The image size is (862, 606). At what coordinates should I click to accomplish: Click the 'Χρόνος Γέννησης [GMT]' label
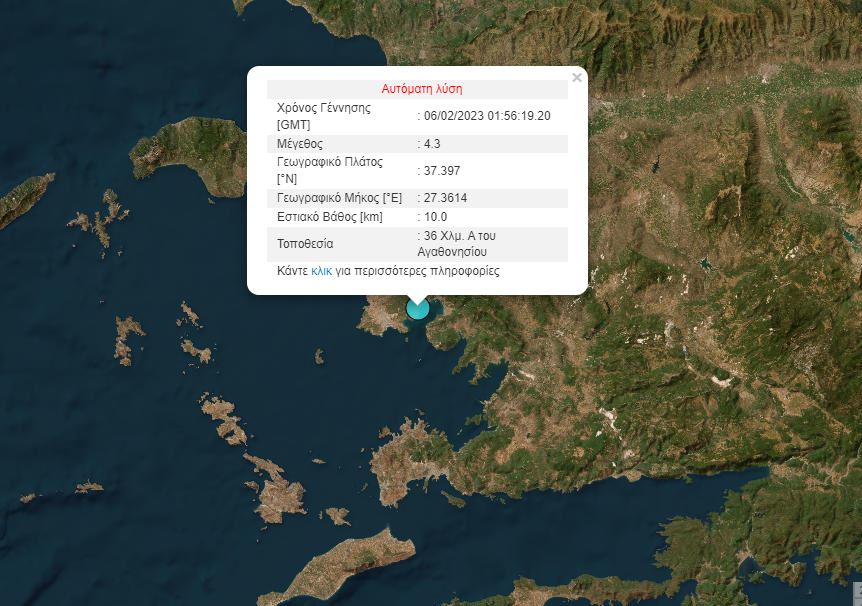(x=323, y=116)
